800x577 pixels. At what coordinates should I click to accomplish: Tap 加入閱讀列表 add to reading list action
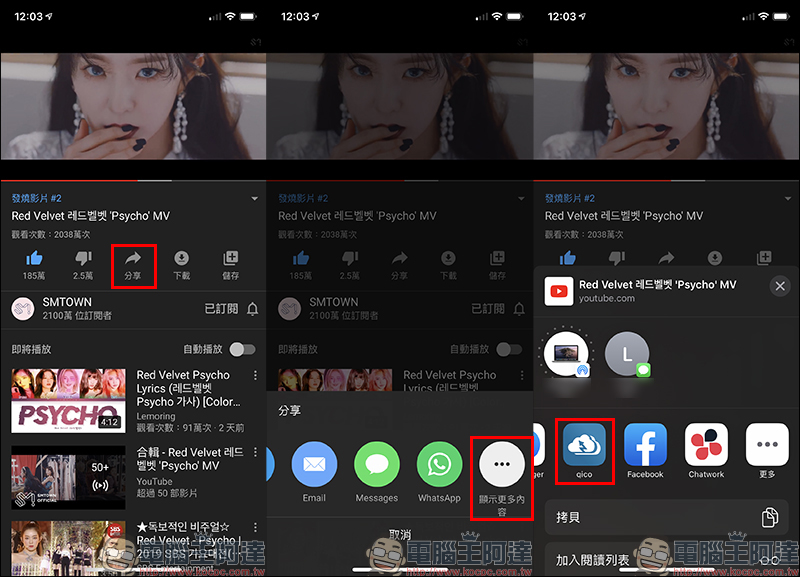click(x=667, y=560)
